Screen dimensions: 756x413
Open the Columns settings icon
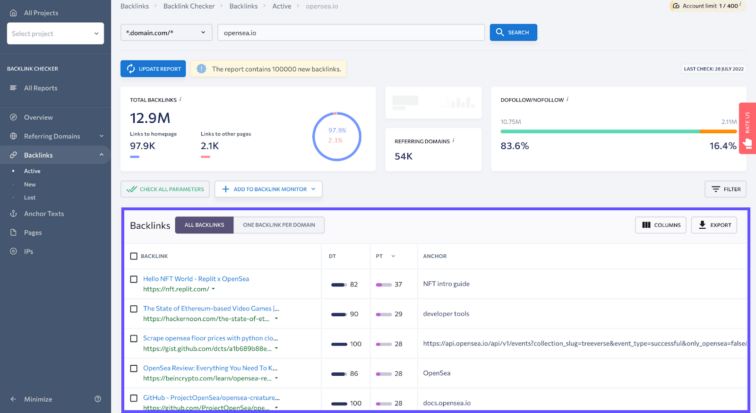pyautogui.click(x=646, y=225)
